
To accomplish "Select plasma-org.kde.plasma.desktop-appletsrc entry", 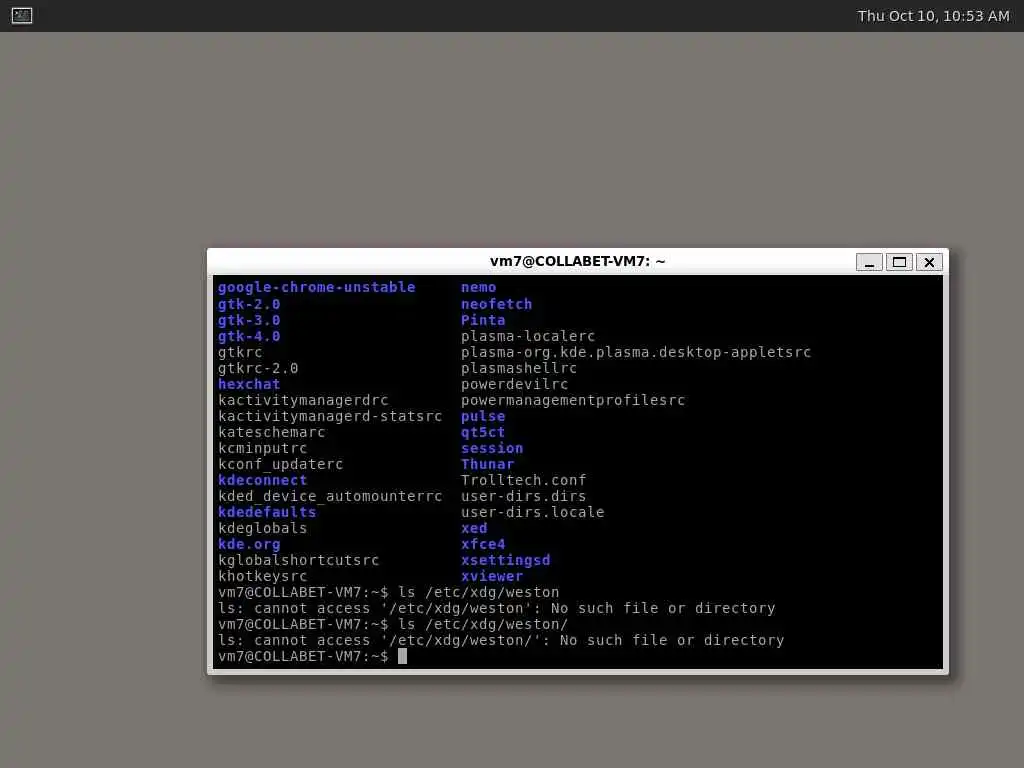I will pos(635,352).
